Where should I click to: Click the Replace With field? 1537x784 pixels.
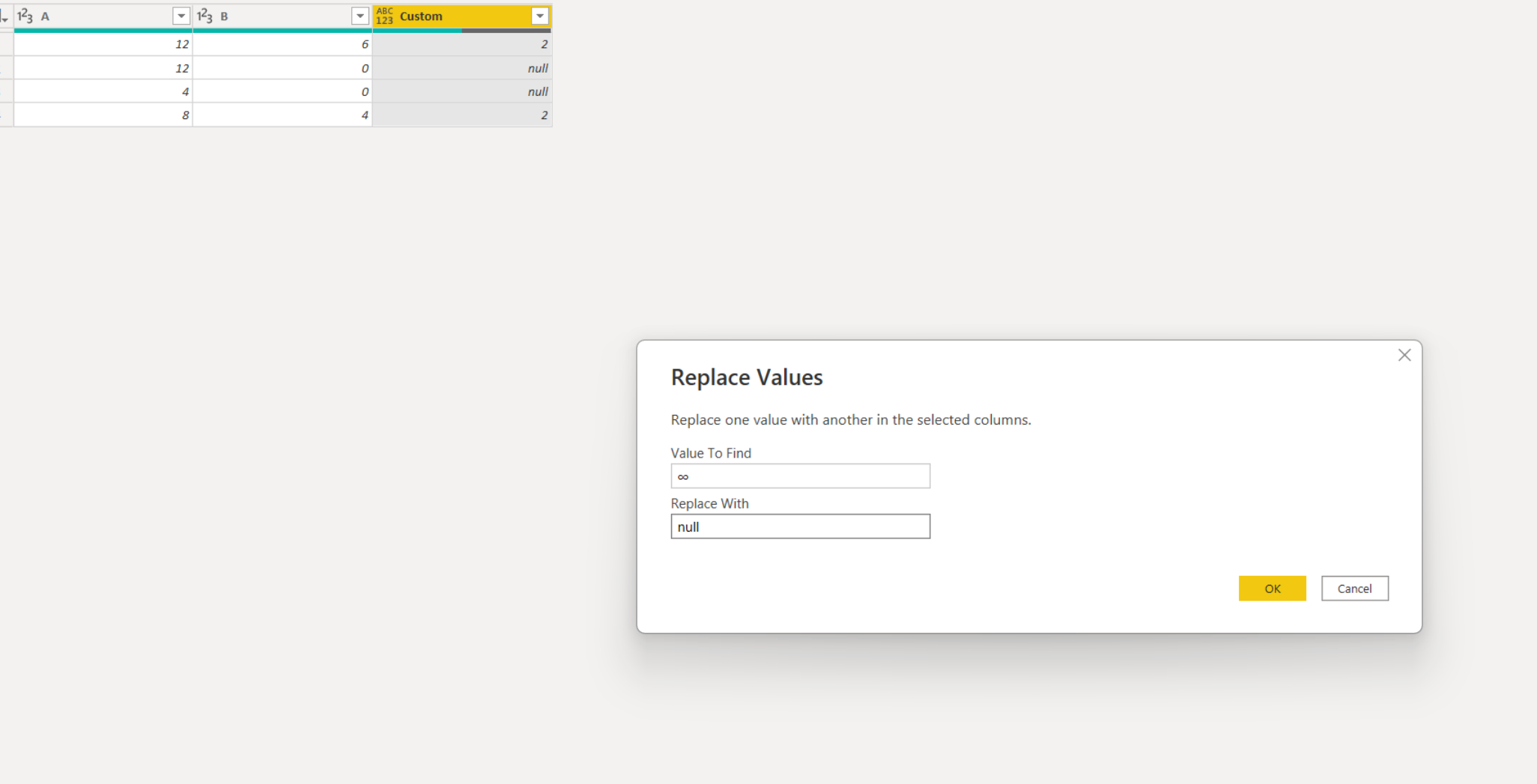800,526
